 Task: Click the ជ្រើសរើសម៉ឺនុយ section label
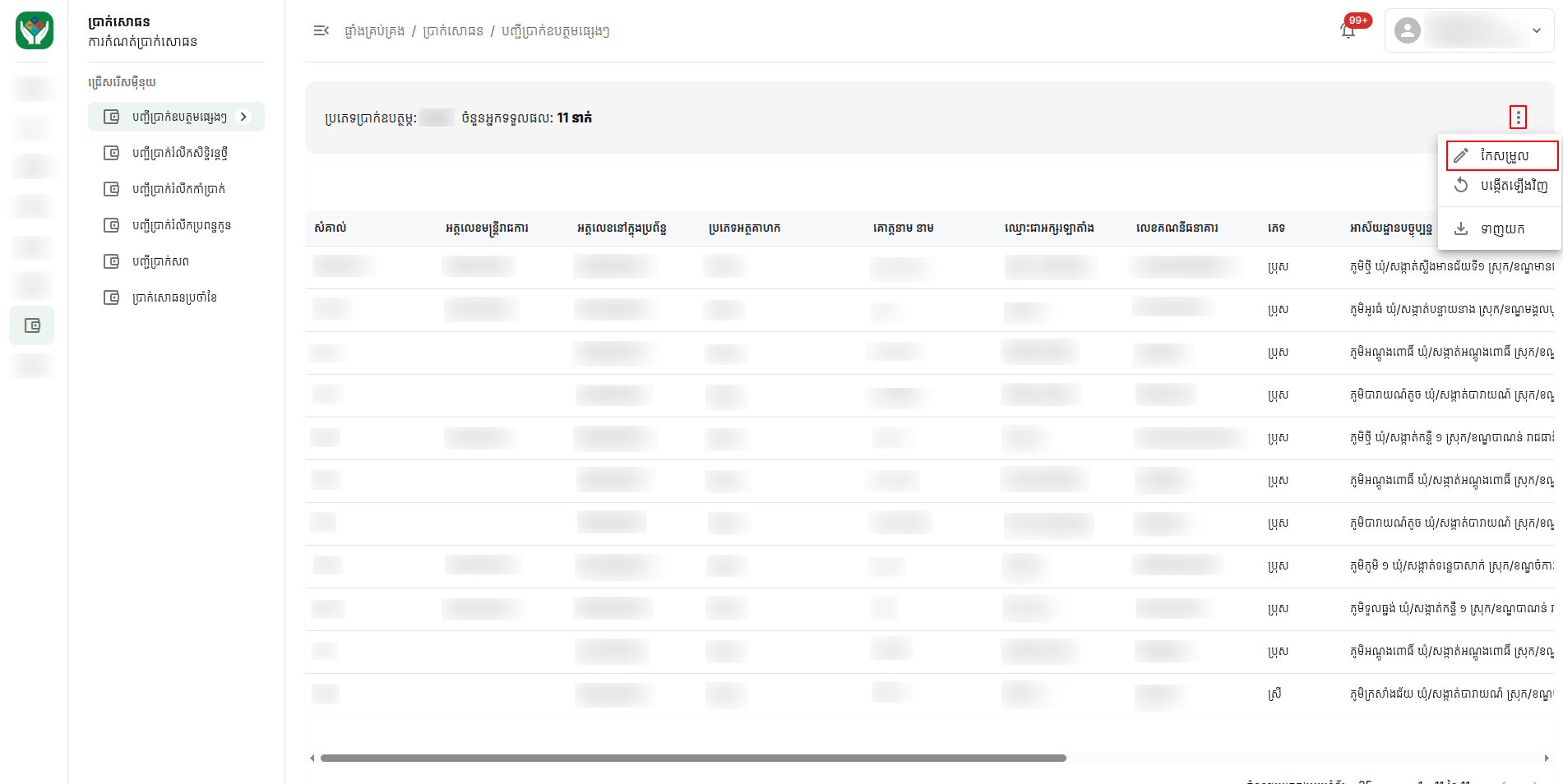[x=122, y=82]
